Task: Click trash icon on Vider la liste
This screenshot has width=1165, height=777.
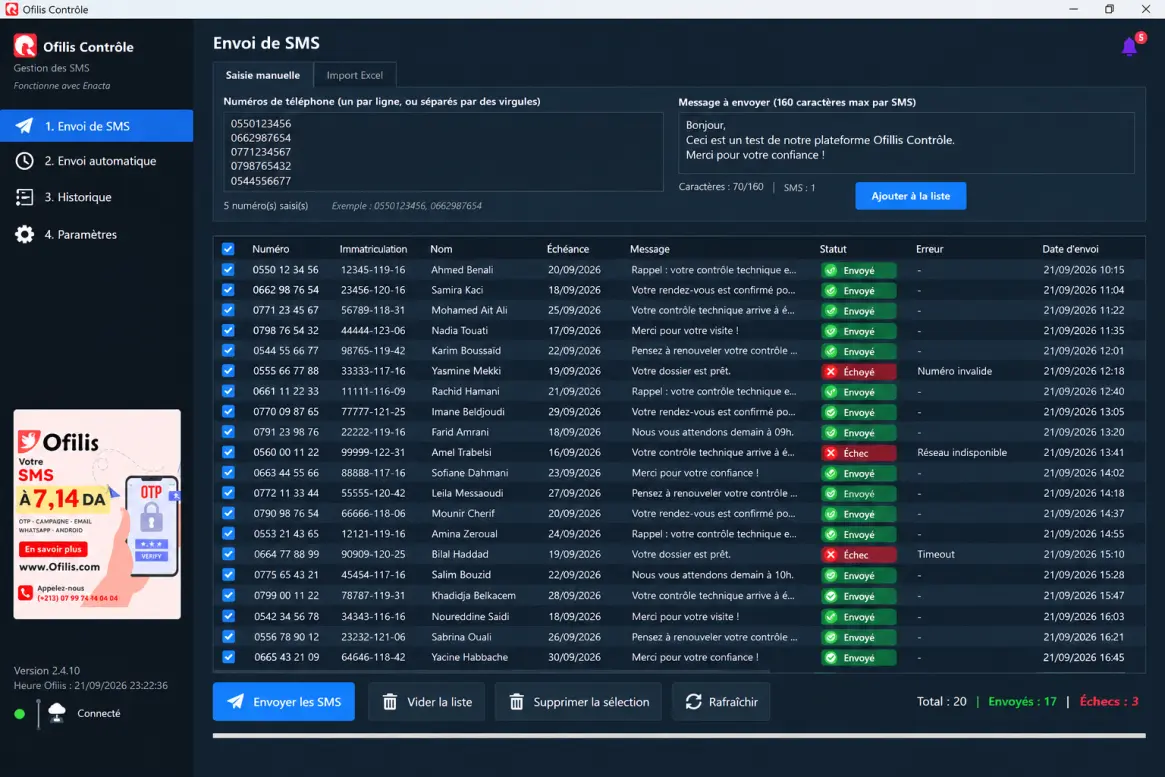Action: coord(389,702)
